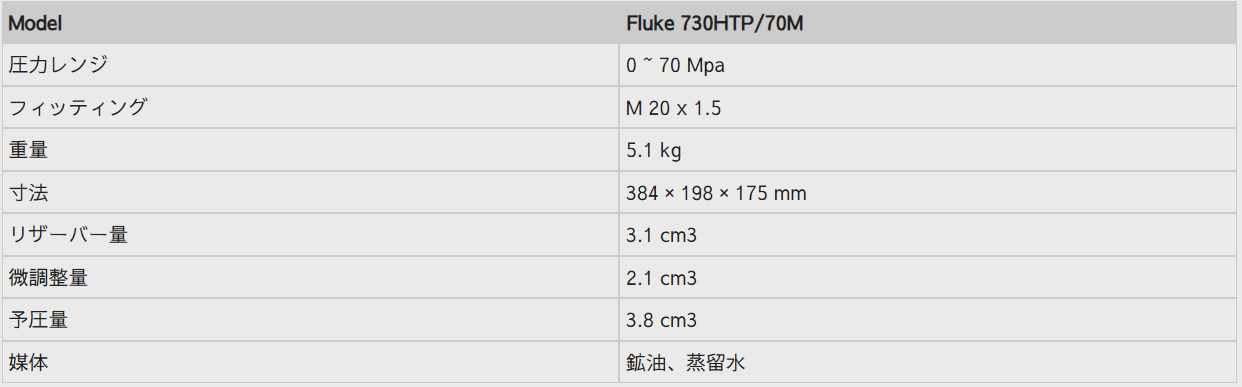Click the 384 × 198 × 175 mm value
This screenshot has height=387, width=1242.
tap(716, 193)
